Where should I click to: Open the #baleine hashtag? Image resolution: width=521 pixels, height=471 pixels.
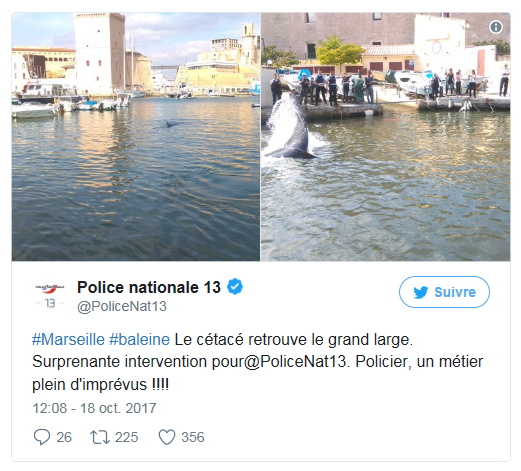139,340
